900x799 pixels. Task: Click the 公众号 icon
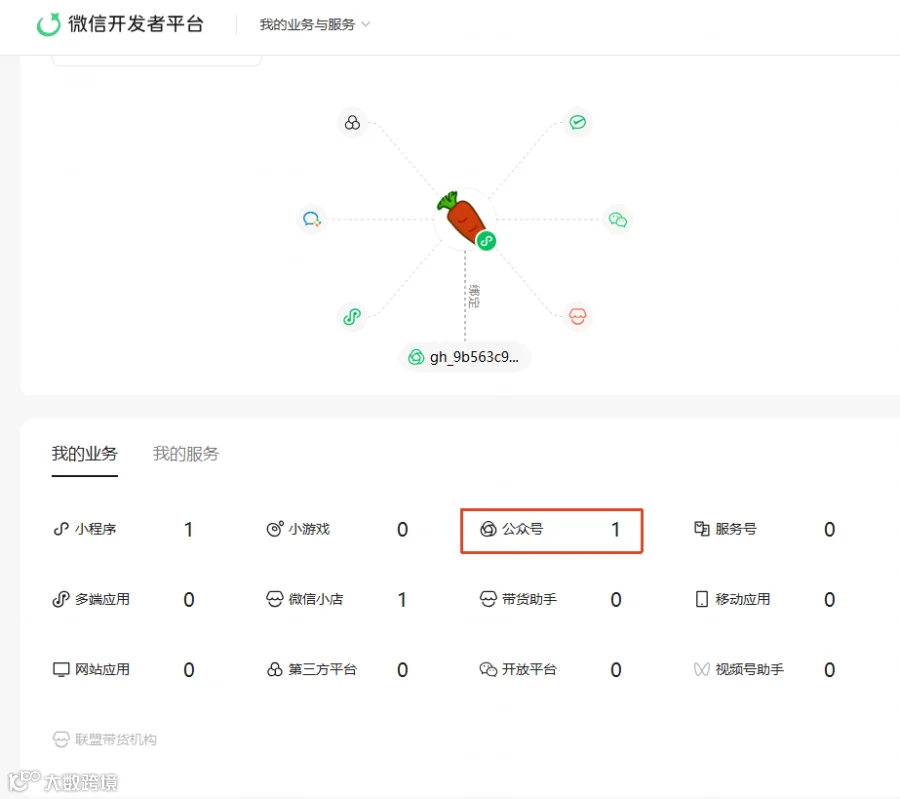(488, 529)
